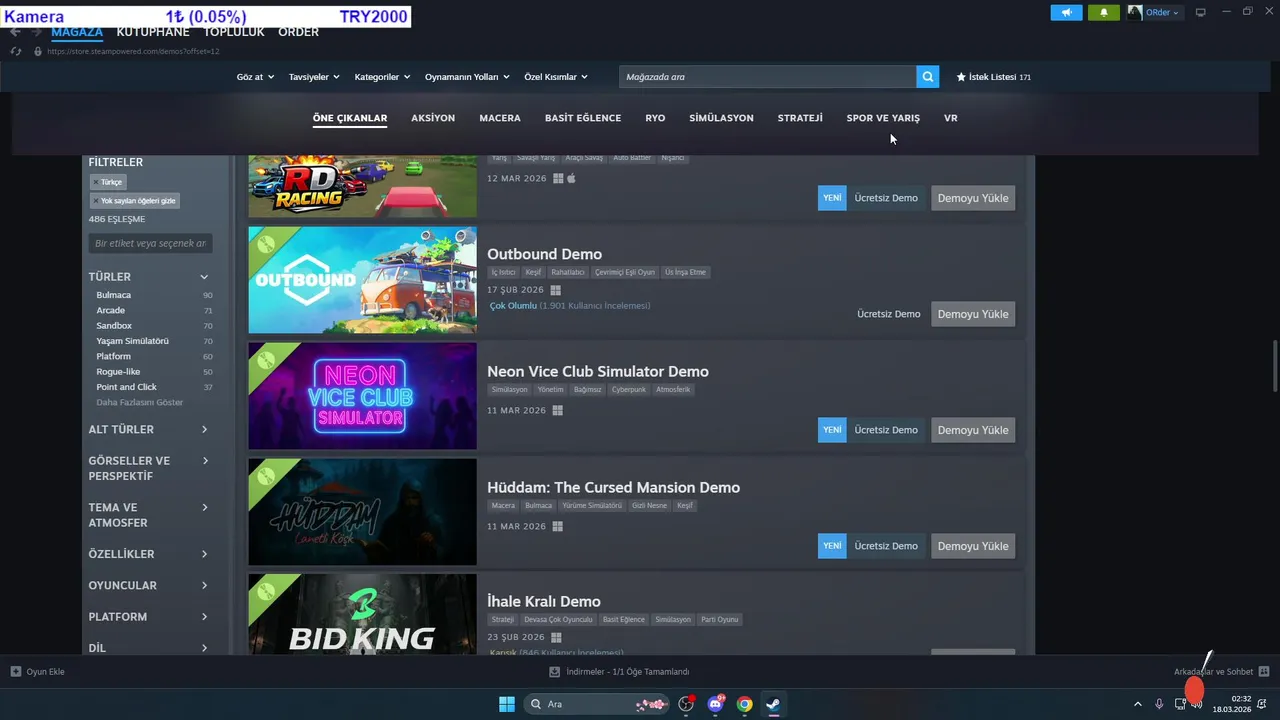This screenshot has width=1280, height=720.
Task: Expand GÖRSELLER VE PERSPEKTİF section
Action: [x=150, y=468]
